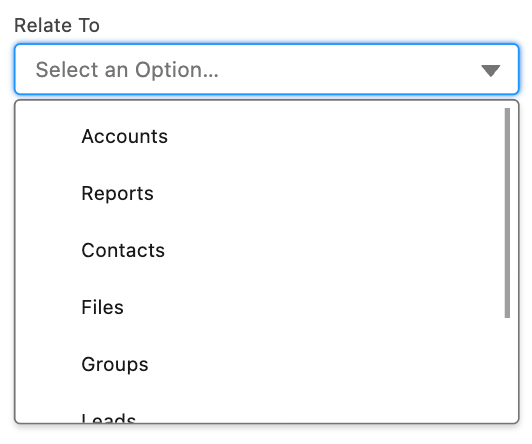Choose Accounts from the option list
This screenshot has width=532, height=444.
click(x=266, y=136)
